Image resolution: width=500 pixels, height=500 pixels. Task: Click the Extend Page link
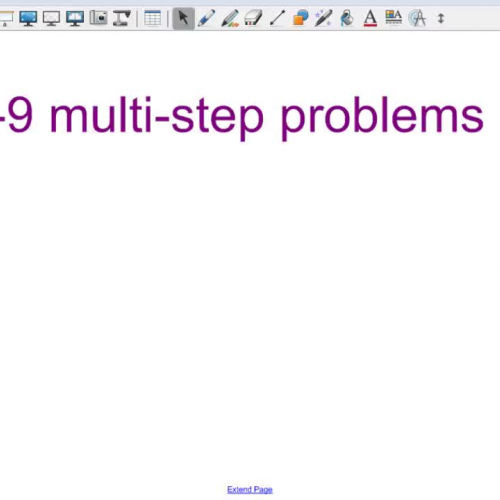point(250,489)
